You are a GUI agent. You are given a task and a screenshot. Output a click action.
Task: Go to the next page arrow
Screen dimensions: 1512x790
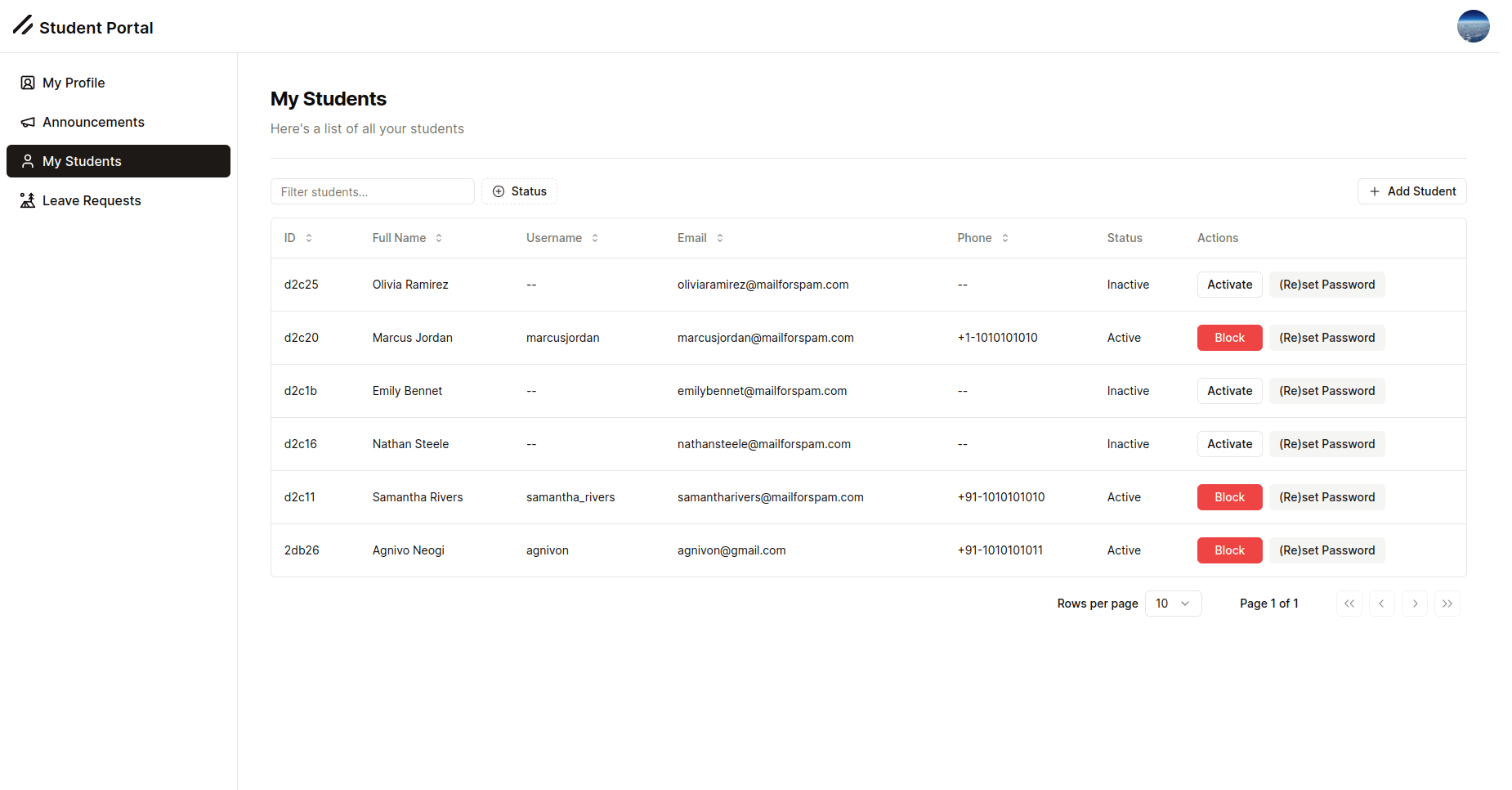(x=1415, y=604)
